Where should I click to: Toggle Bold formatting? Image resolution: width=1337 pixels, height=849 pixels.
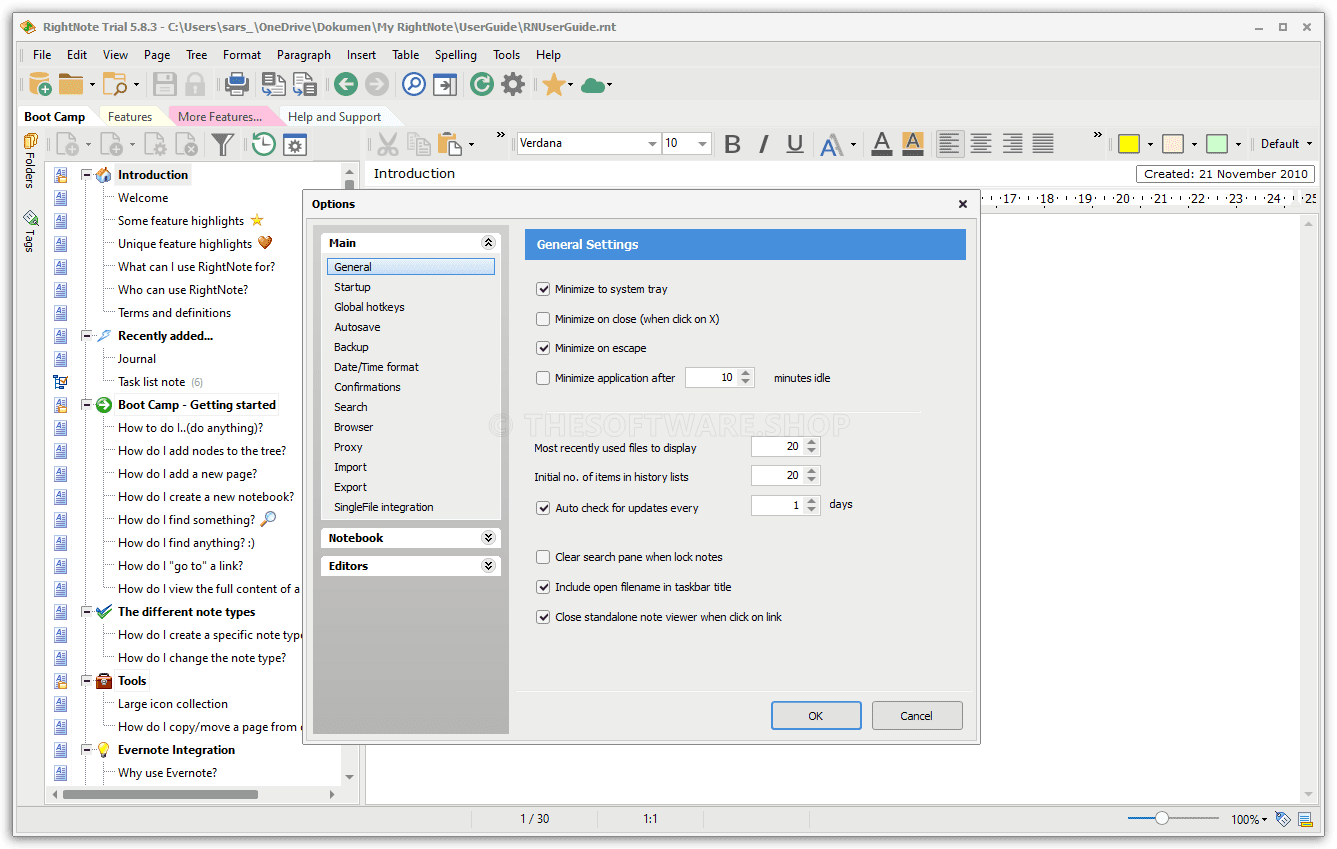pyautogui.click(x=732, y=144)
